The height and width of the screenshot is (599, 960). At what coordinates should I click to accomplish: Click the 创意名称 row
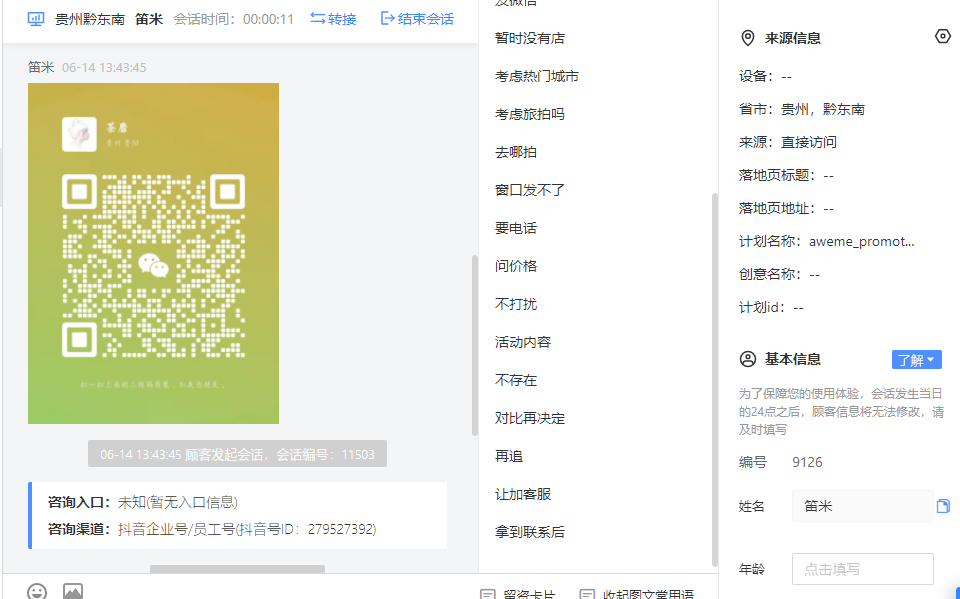(779, 274)
